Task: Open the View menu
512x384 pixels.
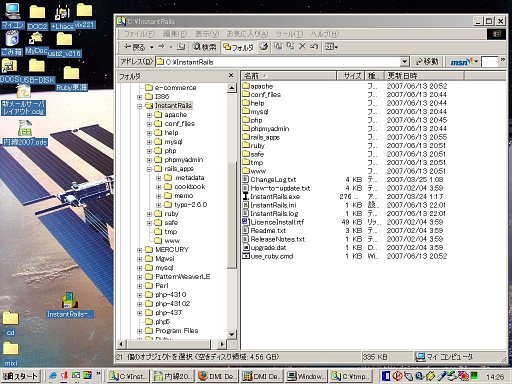Action: pos(207,34)
